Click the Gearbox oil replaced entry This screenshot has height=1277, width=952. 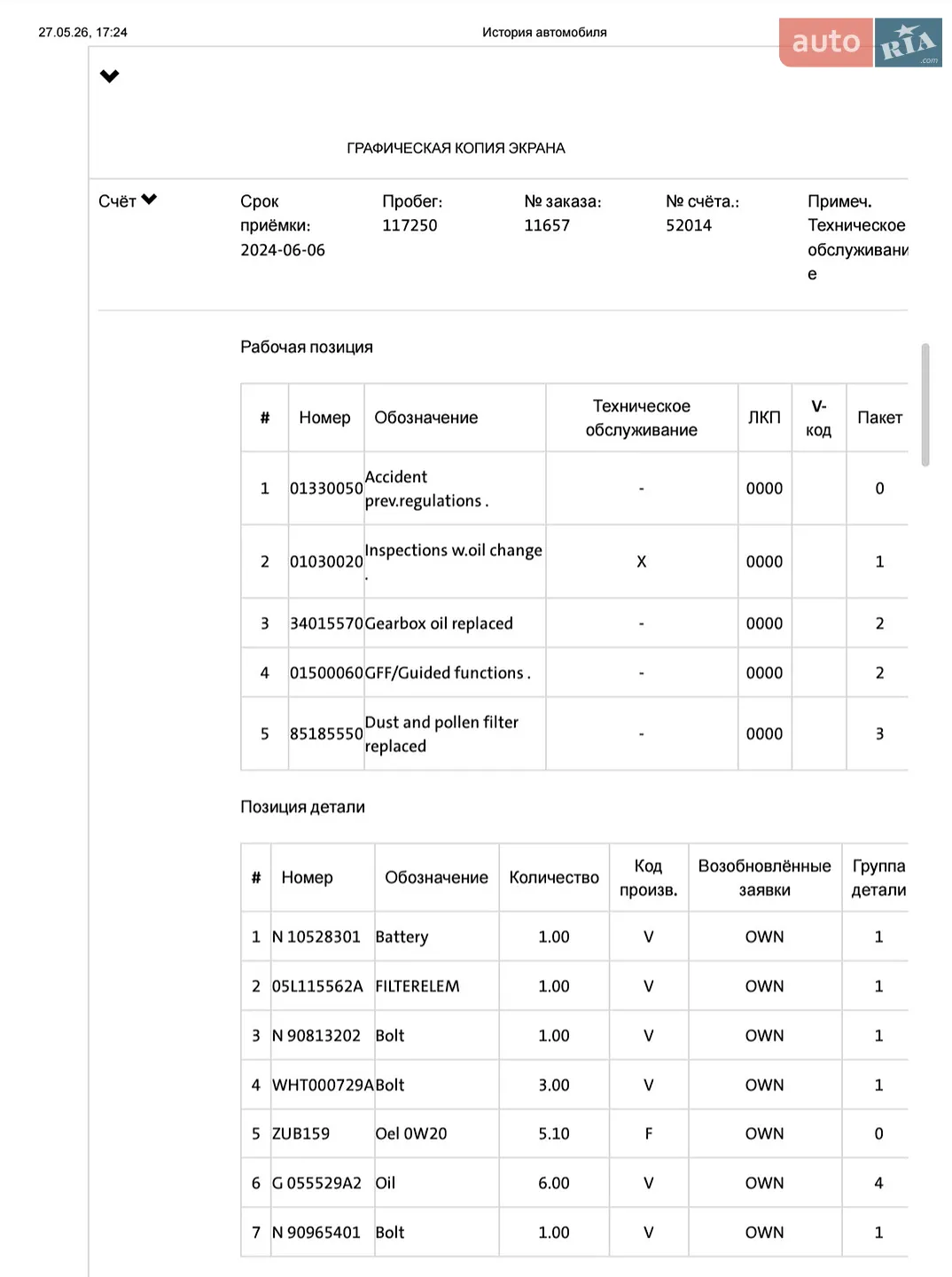(x=439, y=623)
